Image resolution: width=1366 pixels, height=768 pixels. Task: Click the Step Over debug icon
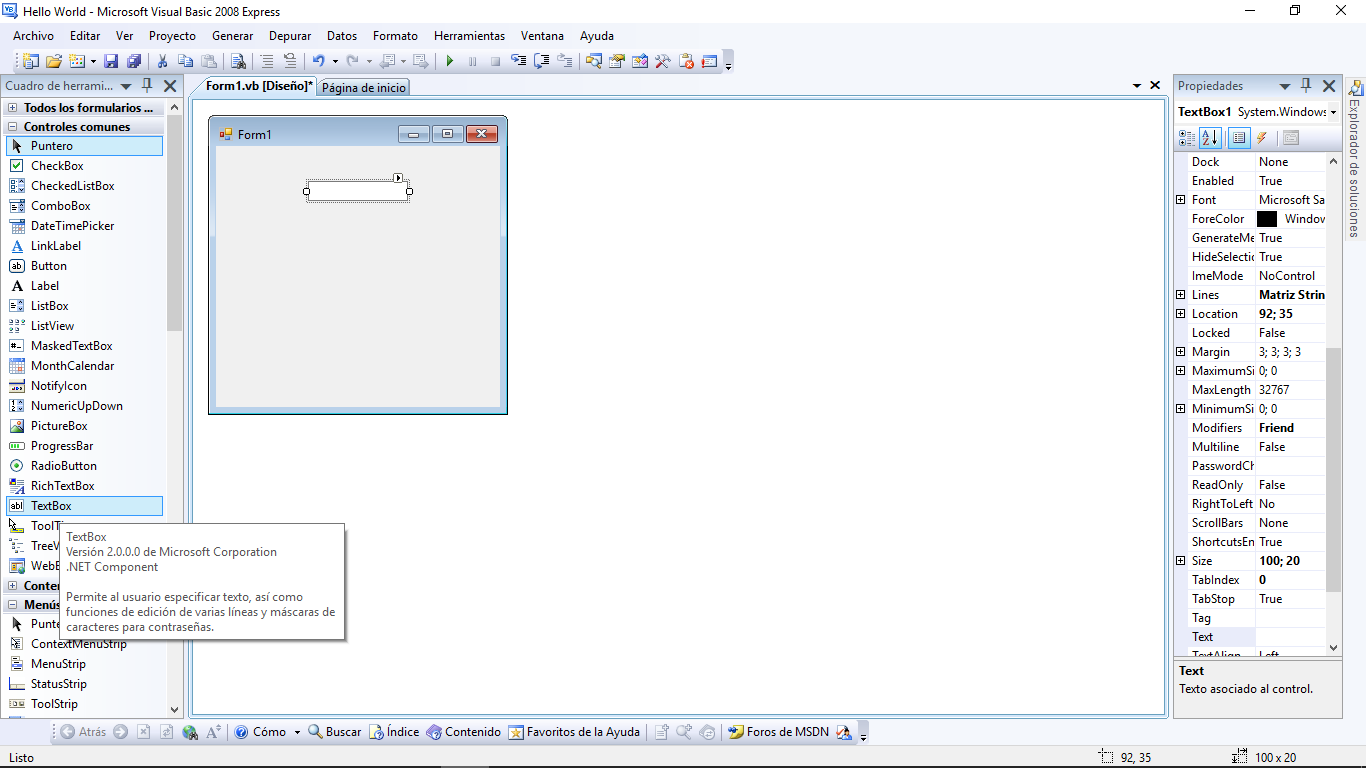coord(542,61)
